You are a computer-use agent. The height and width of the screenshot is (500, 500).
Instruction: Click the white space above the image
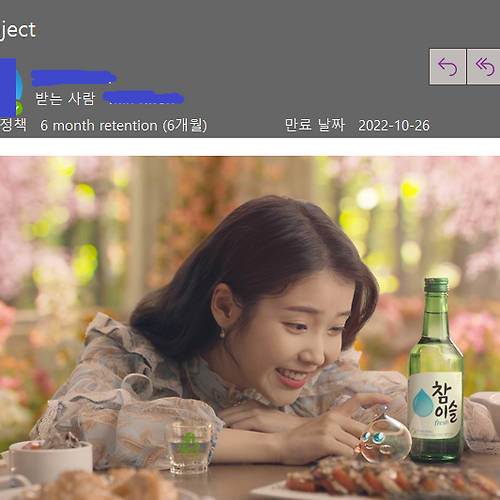[x=250, y=147]
